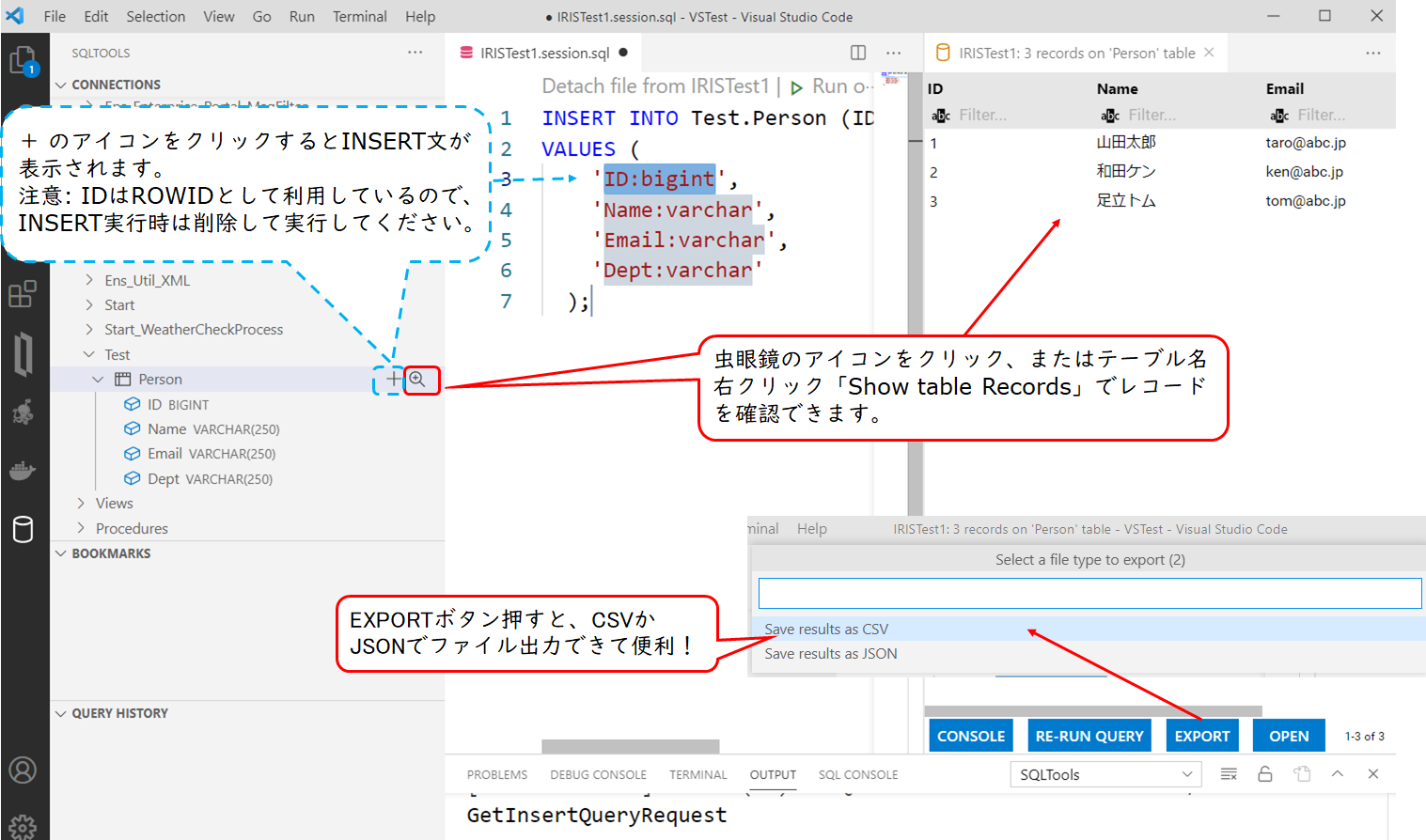
Task: Click Detach file from IRISTest1 link
Action: (x=655, y=86)
